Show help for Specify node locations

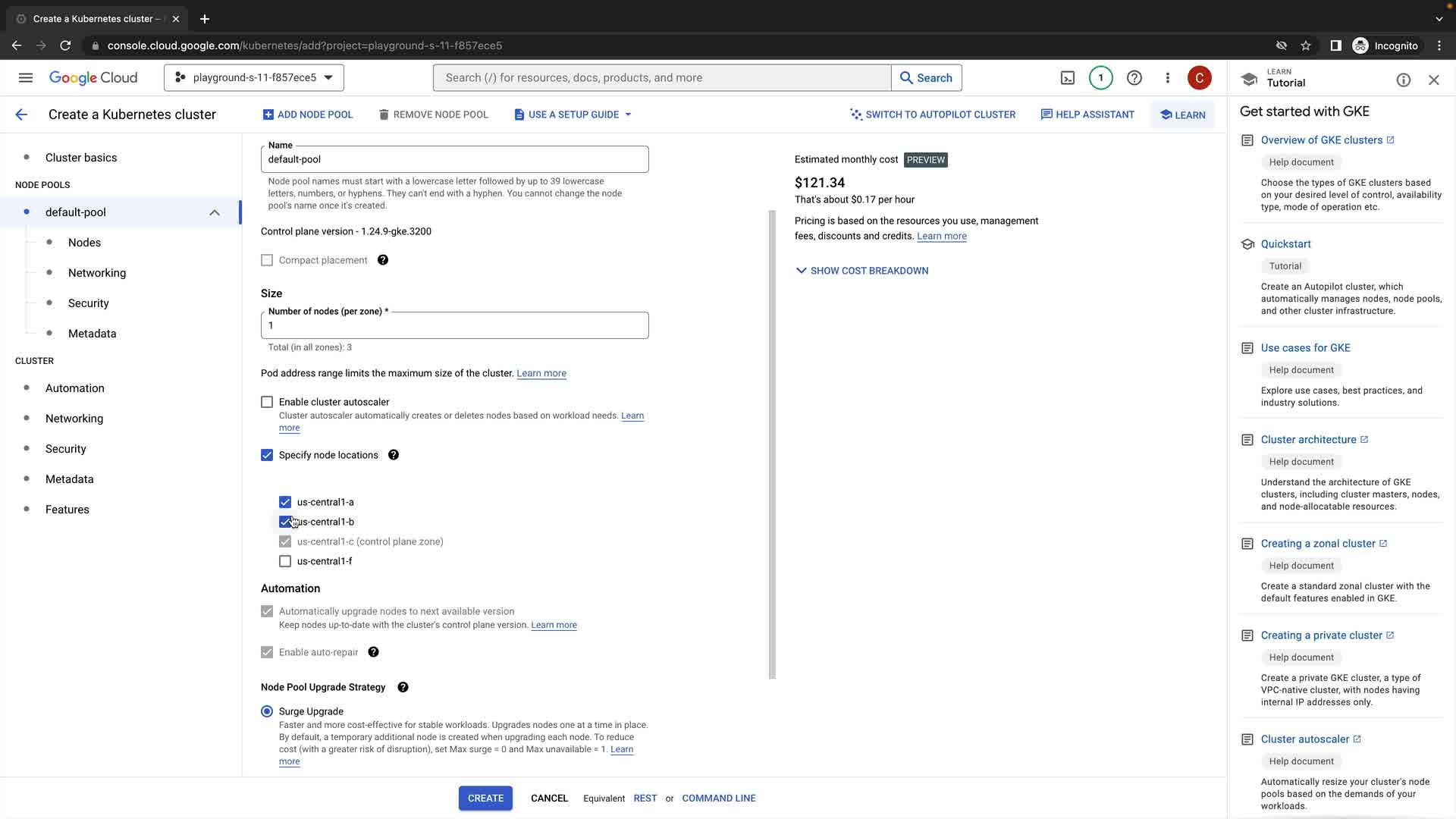[x=394, y=455]
